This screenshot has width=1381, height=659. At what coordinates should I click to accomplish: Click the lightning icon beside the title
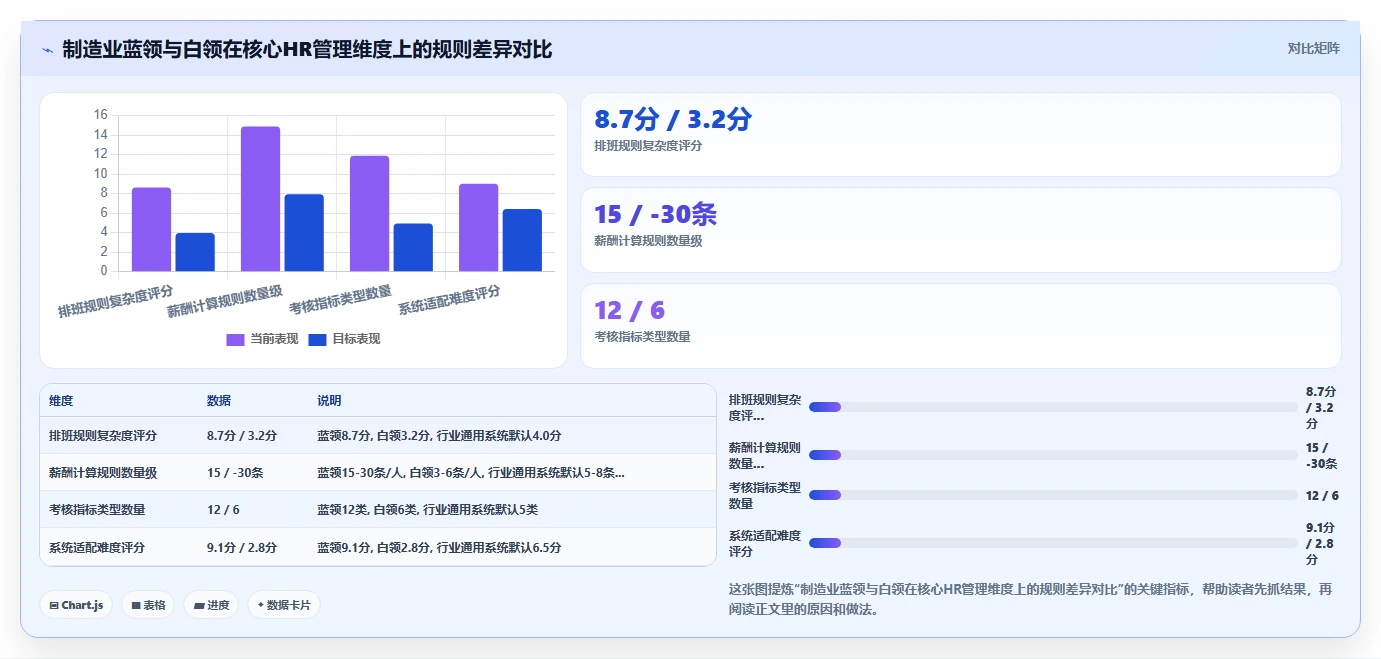point(48,50)
